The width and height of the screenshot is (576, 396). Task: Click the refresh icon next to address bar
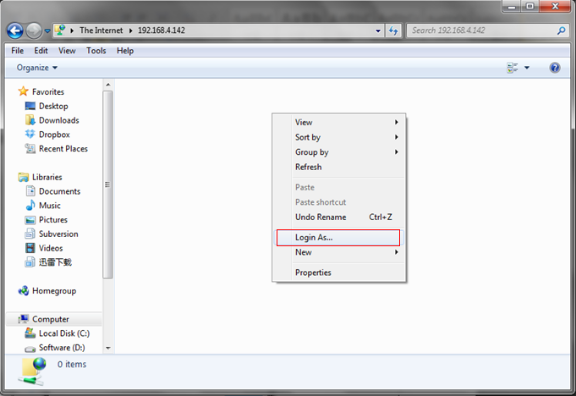(x=393, y=31)
